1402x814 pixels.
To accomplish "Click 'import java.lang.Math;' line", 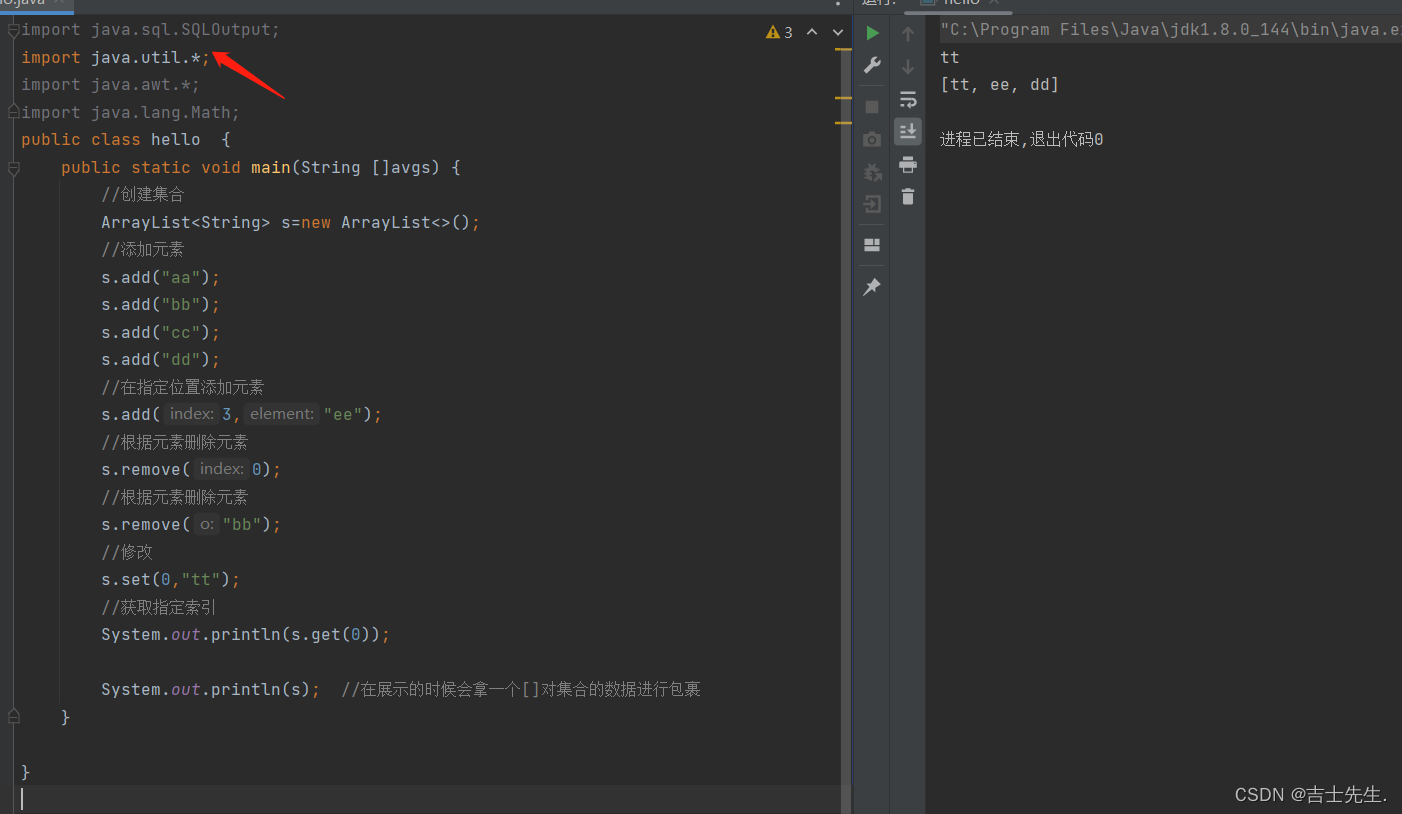I will (131, 112).
